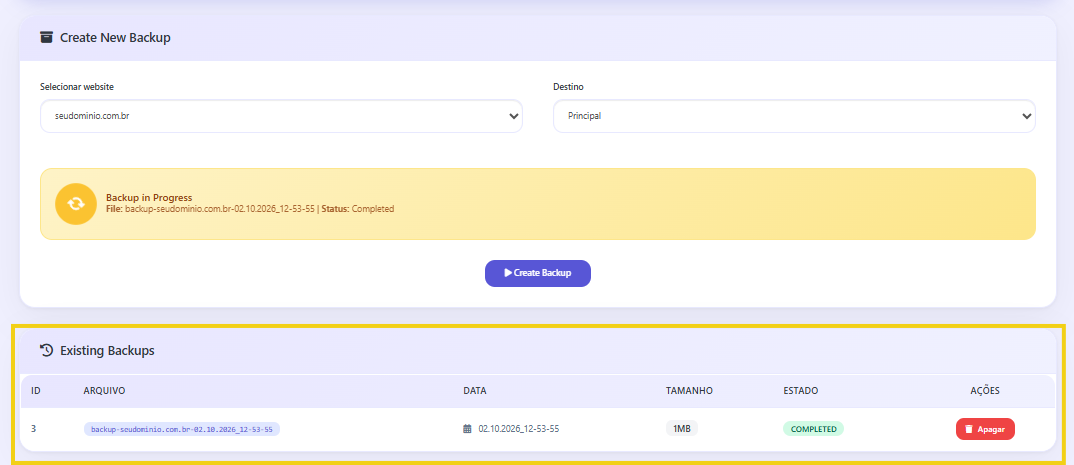Viewport: 1074px width, 465px height.
Task: Click the 1MB size badge
Action: 682,429
